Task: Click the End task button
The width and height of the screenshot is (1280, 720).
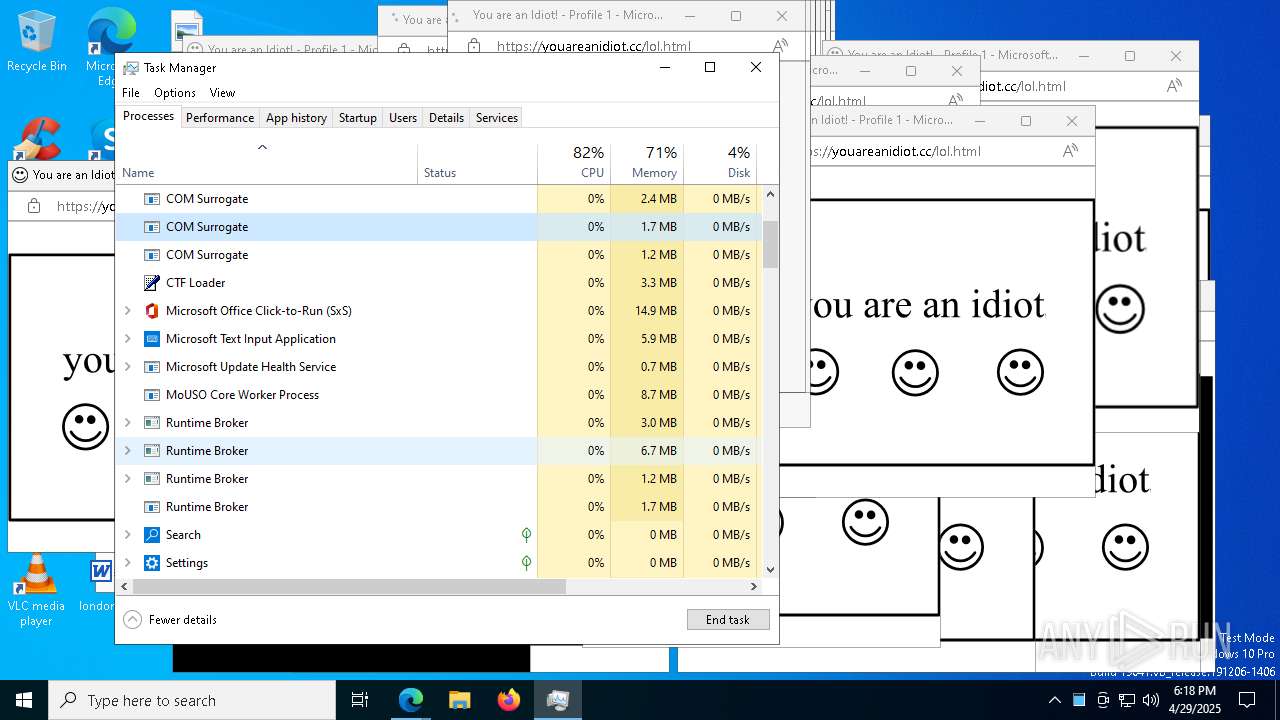Action: point(728,620)
